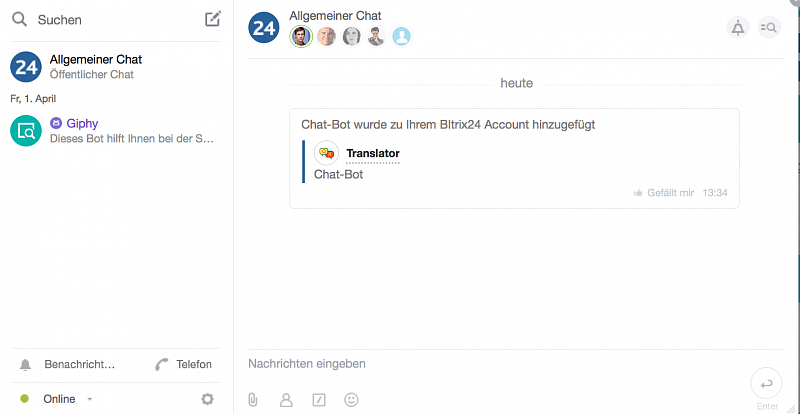This screenshot has height=414, width=800.
Task: Click the search magnifier icon
Action: [x=19, y=20]
